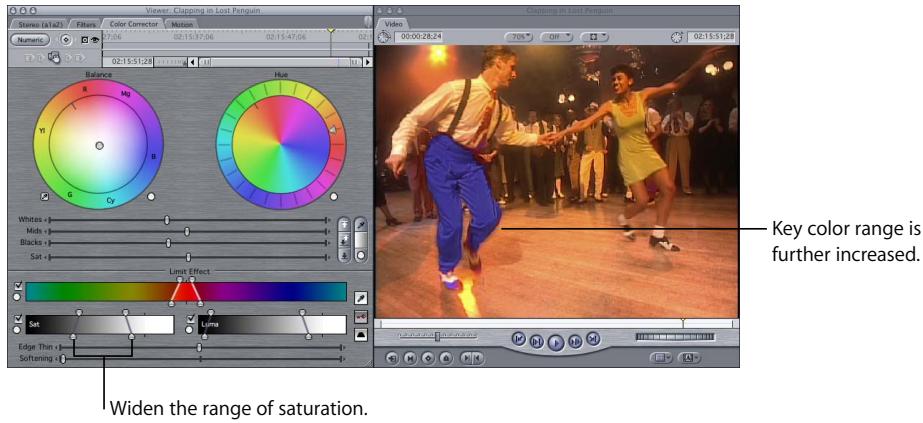Toggle the eye visibility icon
This screenshot has width=923, height=423.
point(94,40)
